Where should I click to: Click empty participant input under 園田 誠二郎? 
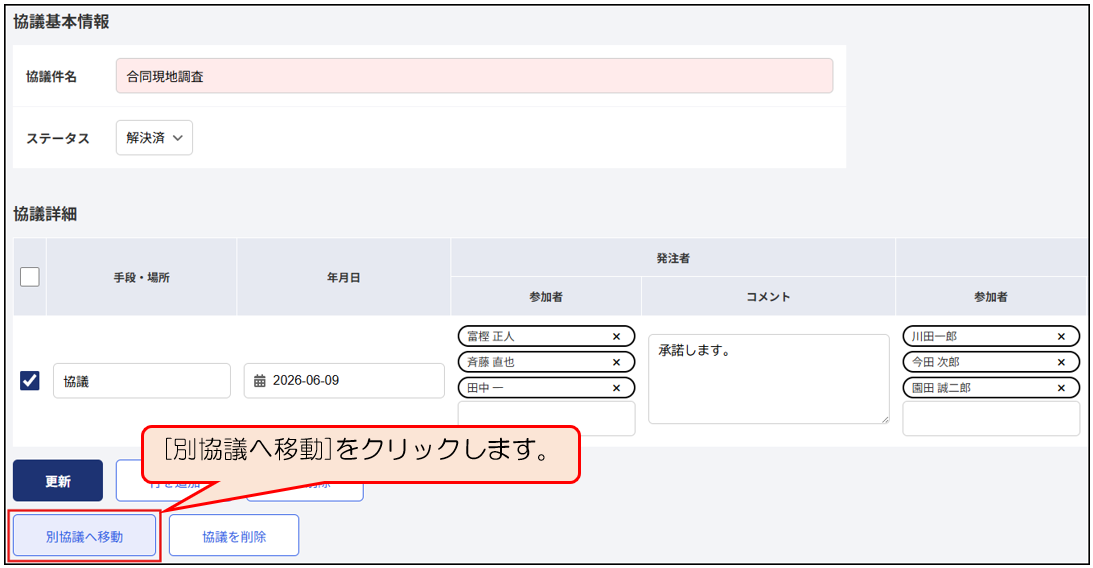991,419
